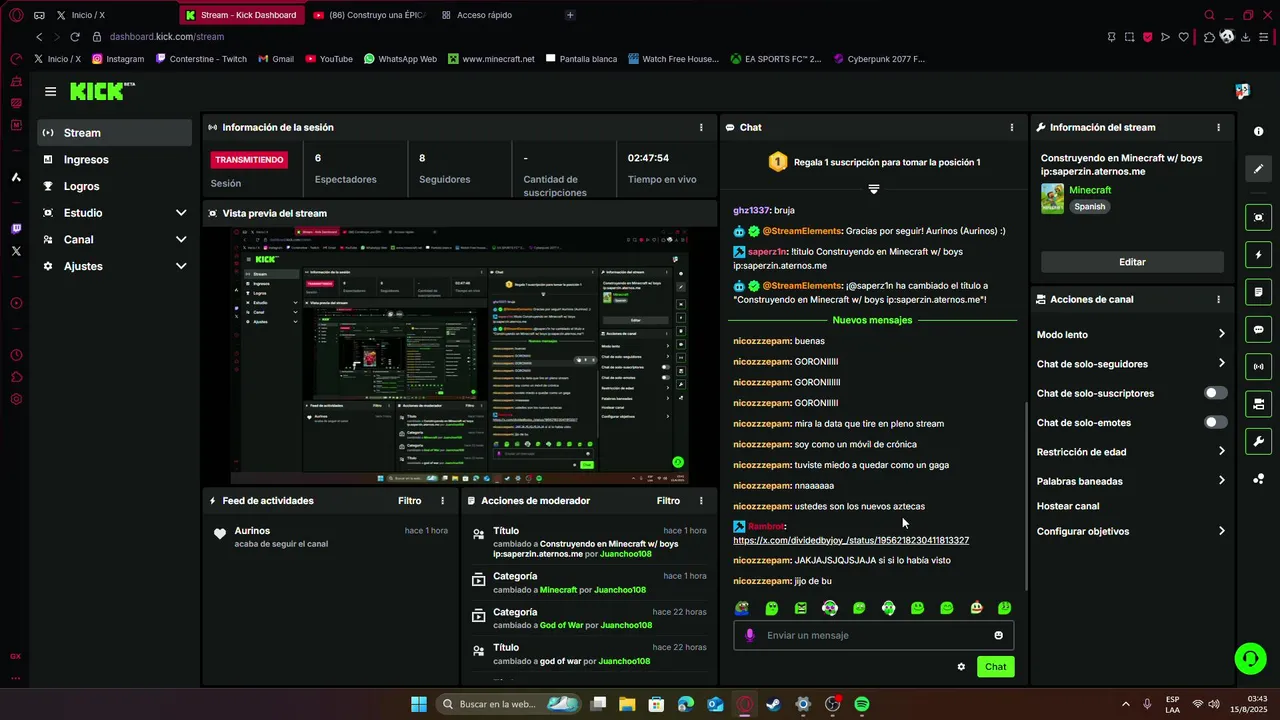The image size is (1280, 720).
Task: Toggle the channel actions widget icon
Action: (1258, 404)
